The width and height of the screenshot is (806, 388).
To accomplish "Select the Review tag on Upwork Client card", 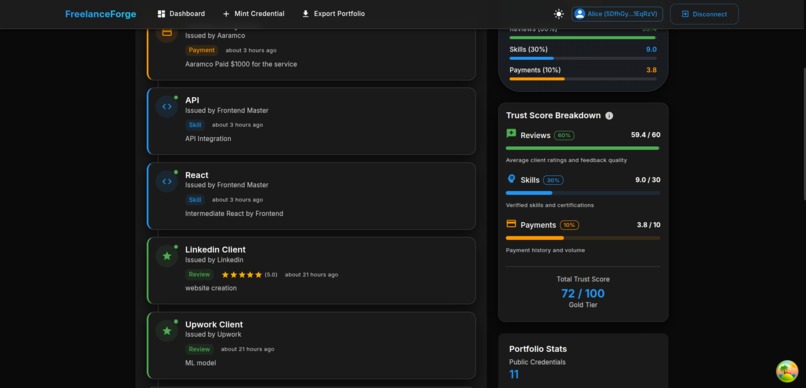I will (x=199, y=349).
